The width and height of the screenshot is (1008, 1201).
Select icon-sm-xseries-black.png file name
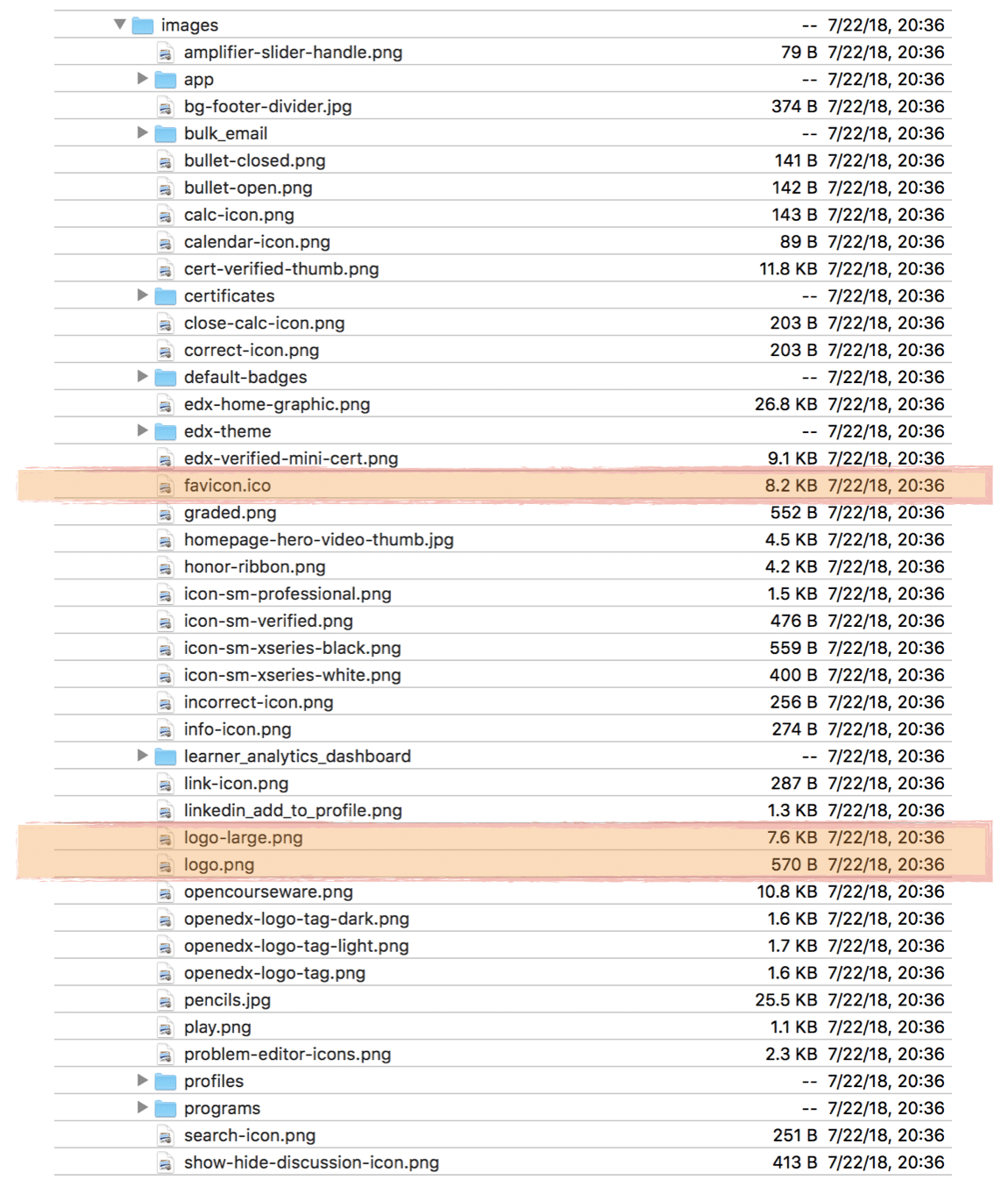293,648
